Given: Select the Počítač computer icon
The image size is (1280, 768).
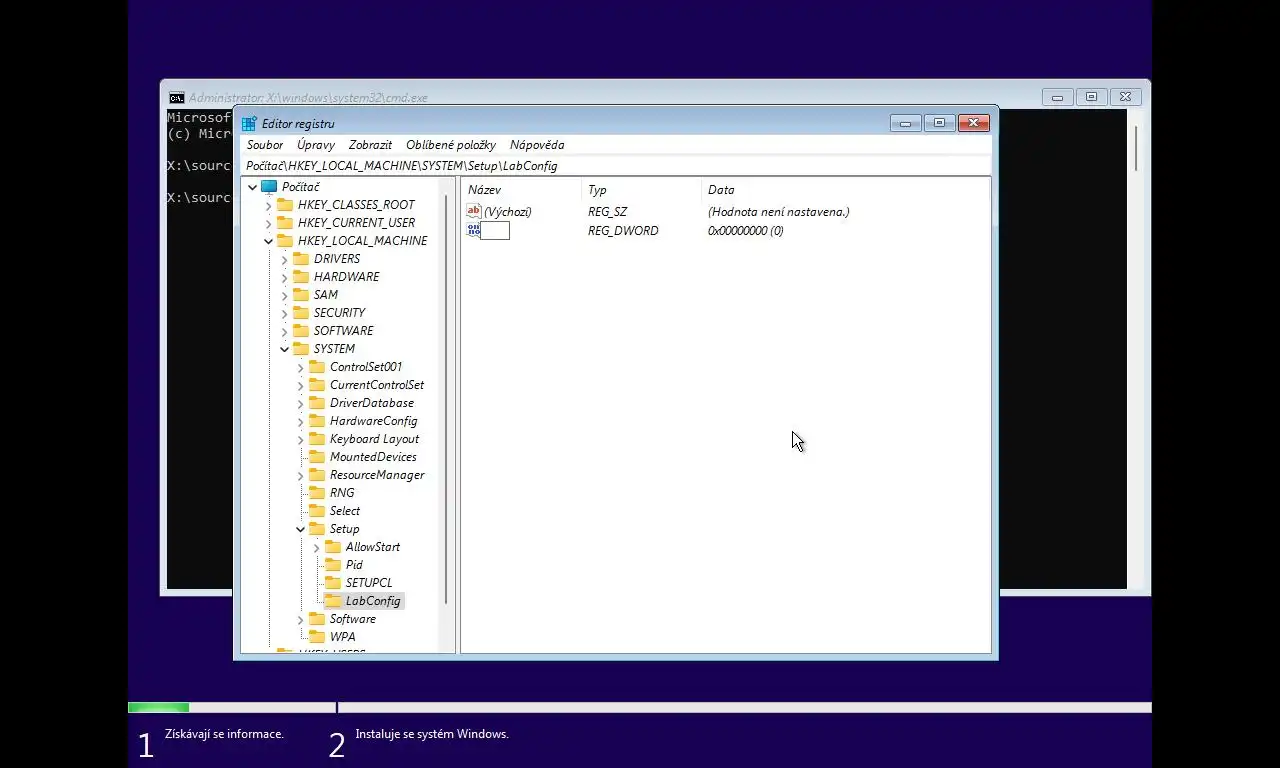Looking at the screenshot, I should (x=269, y=187).
